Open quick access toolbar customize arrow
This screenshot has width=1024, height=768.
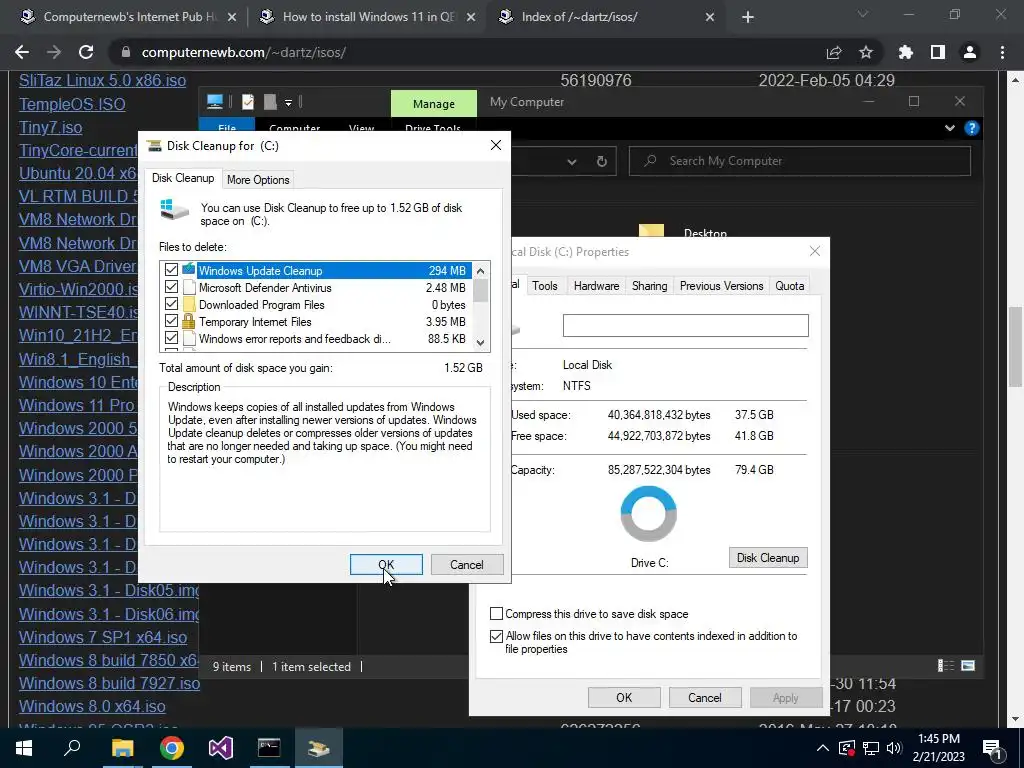point(288,103)
